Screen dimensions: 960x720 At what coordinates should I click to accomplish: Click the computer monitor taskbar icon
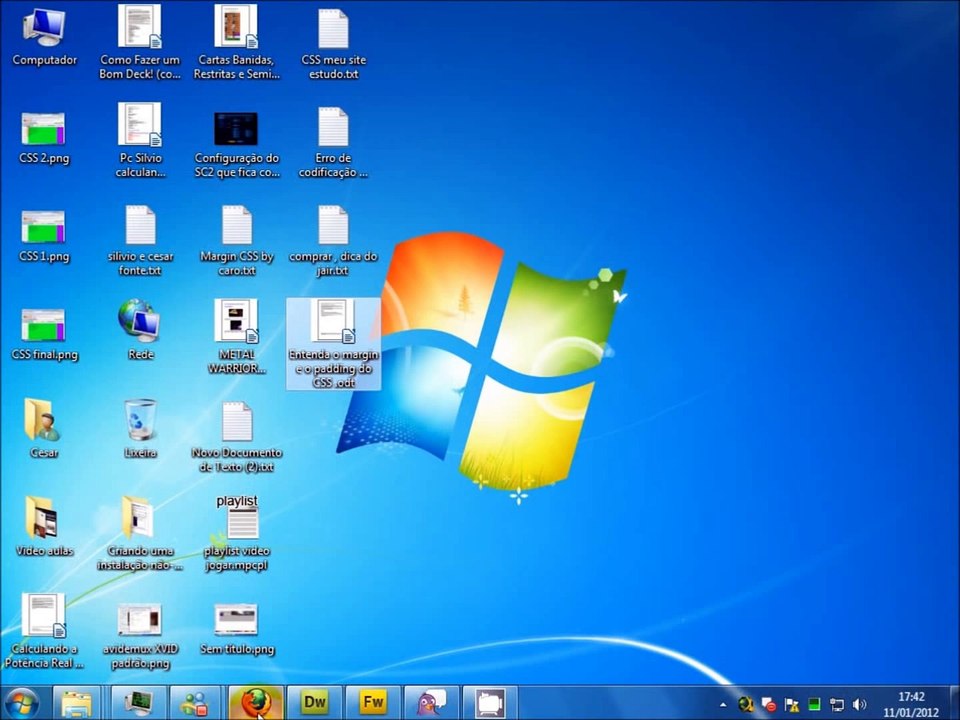tap(138, 703)
